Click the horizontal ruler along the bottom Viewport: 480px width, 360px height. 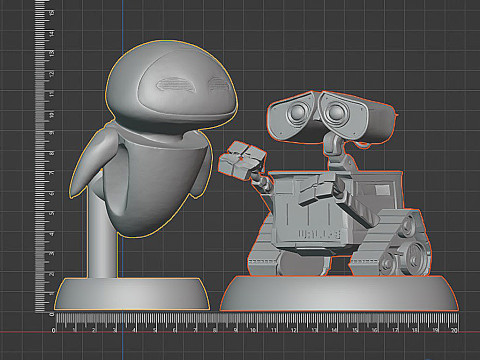(257, 323)
